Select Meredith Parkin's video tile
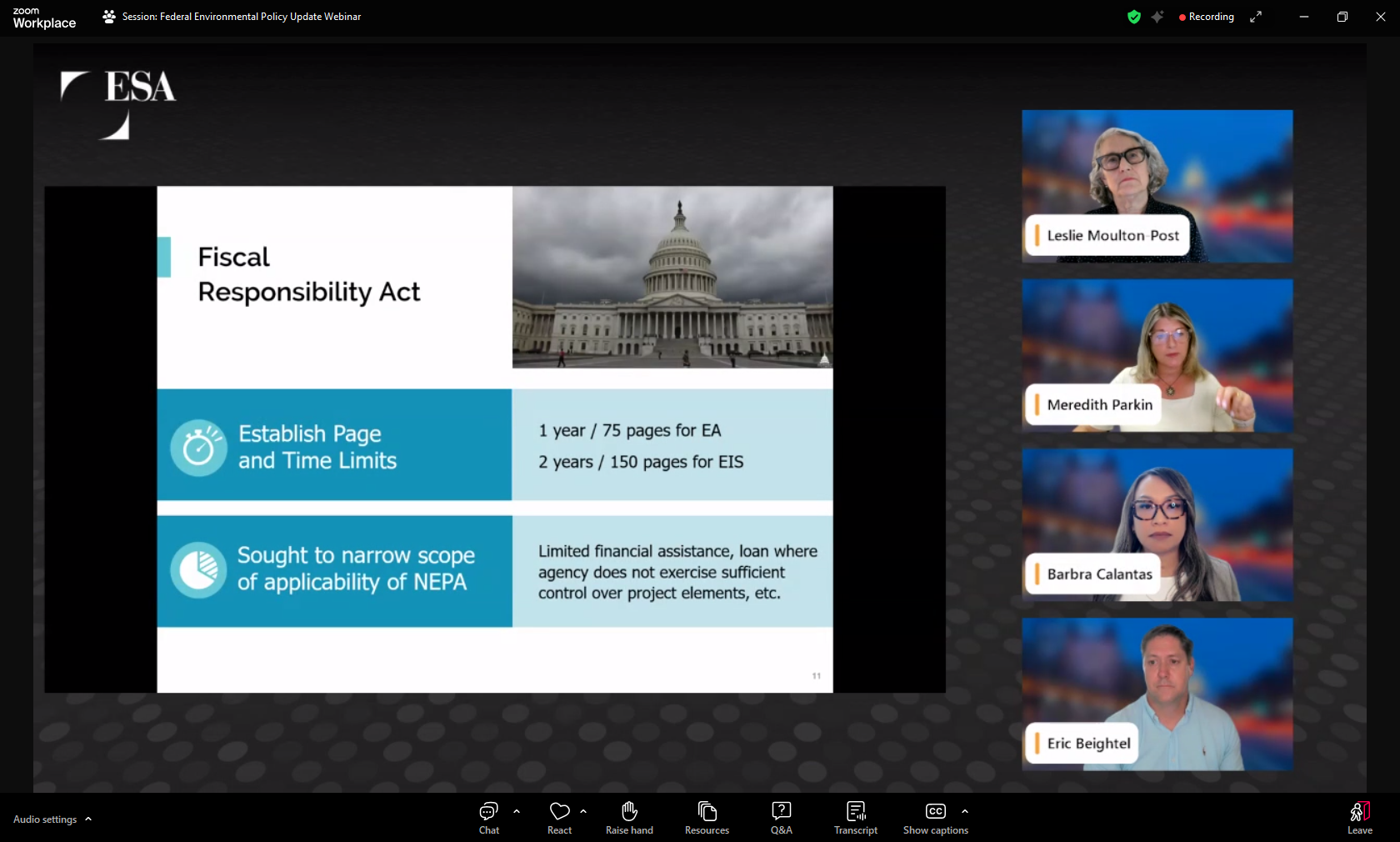1400x842 pixels. [1157, 355]
